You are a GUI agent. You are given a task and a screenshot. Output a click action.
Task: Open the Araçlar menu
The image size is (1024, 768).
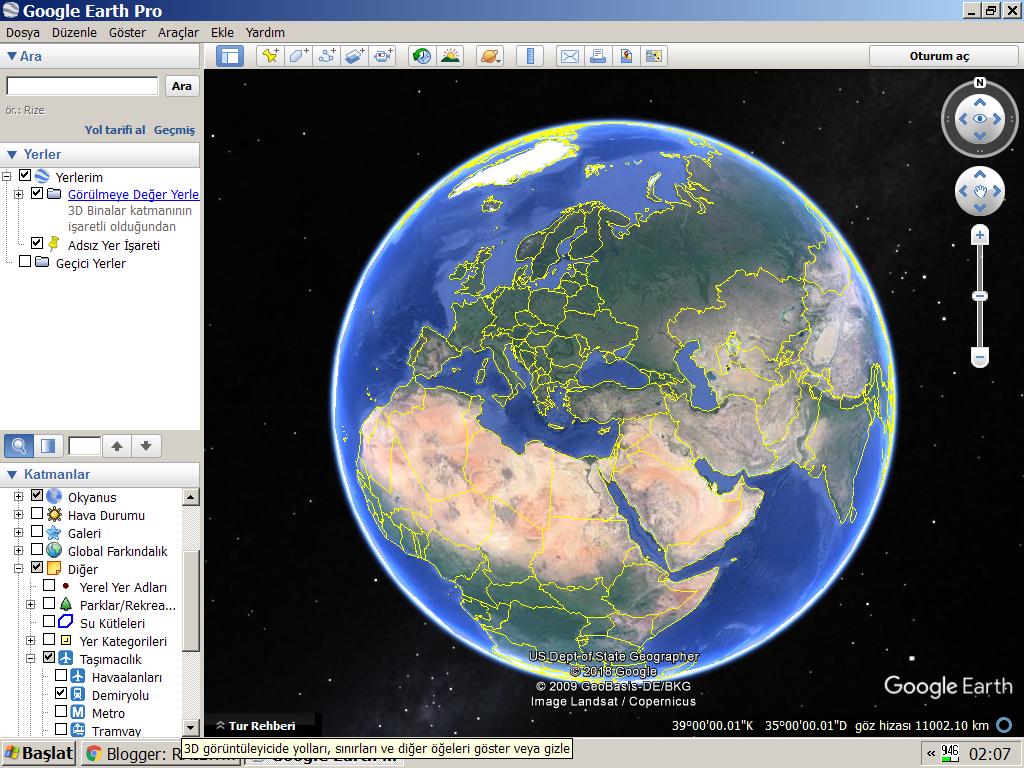[x=178, y=32]
